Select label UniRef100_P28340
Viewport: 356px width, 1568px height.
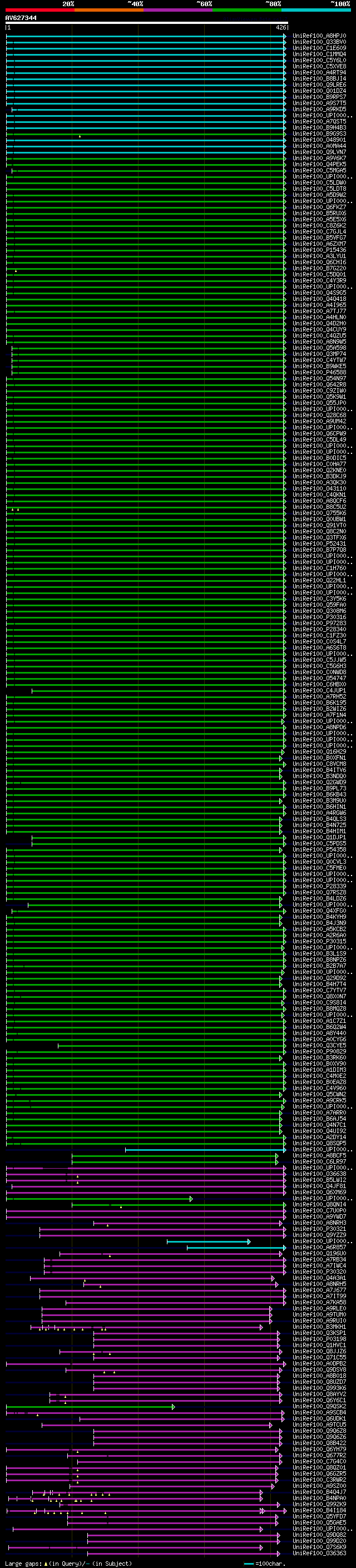[x=319, y=630]
